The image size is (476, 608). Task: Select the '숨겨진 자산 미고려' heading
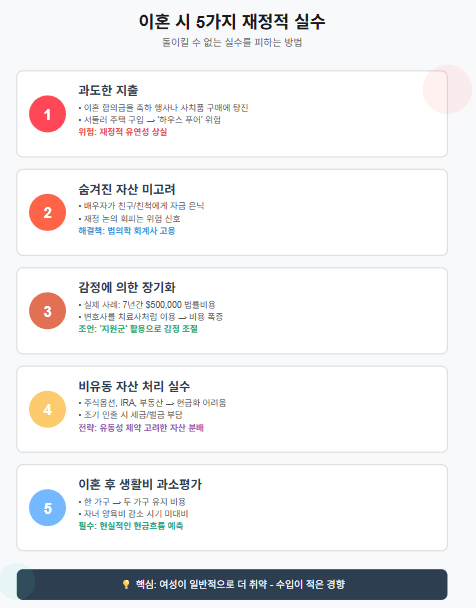click(x=127, y=189)
